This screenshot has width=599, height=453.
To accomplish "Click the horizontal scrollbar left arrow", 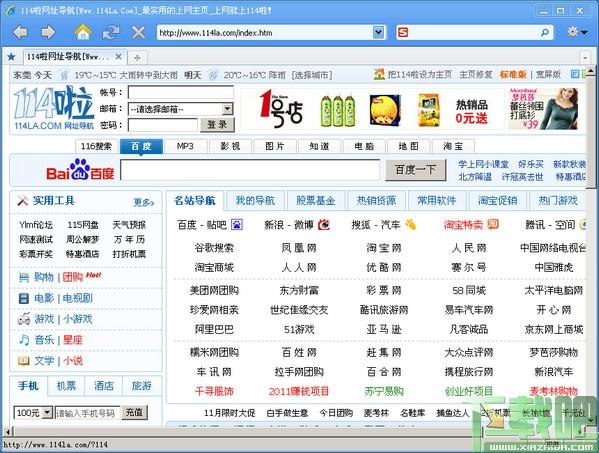I will click(x=7, y=432).
